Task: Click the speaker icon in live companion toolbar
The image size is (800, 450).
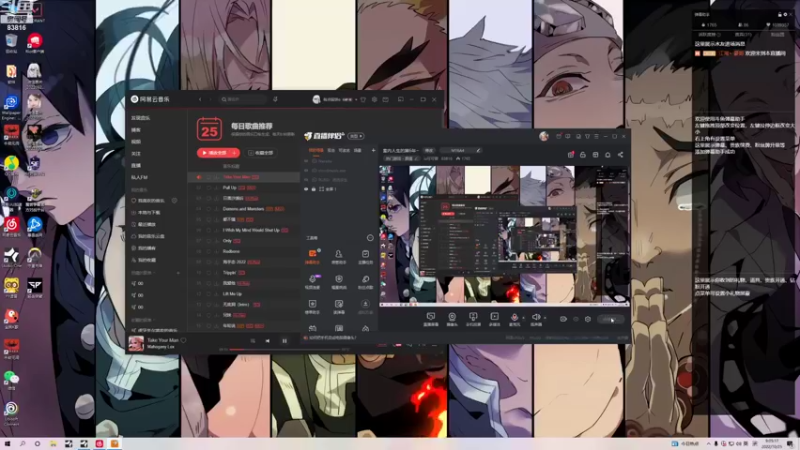Action: click(536, 317)
